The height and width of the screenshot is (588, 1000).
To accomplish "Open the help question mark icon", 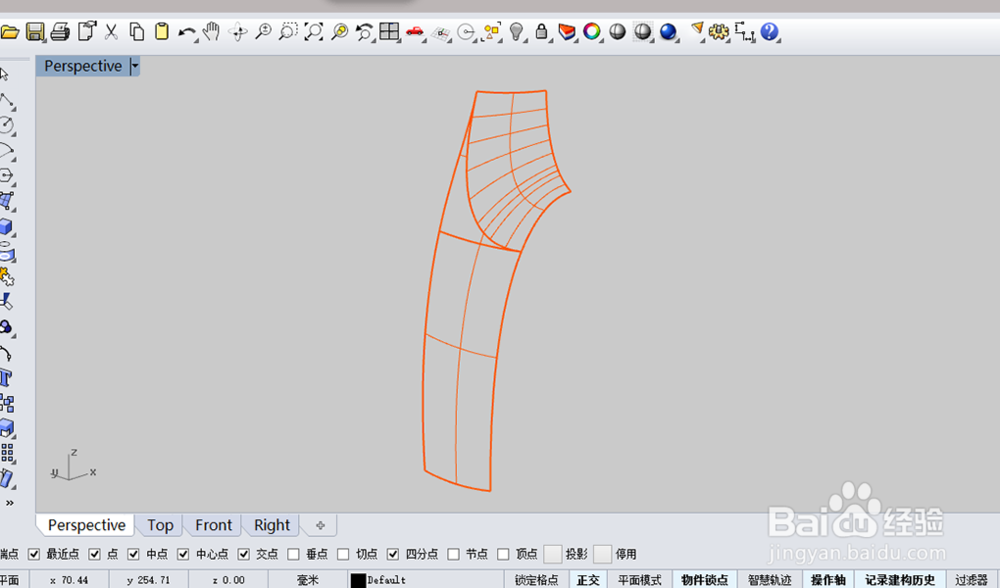I will pyautogui.click(x=770, y=31).
